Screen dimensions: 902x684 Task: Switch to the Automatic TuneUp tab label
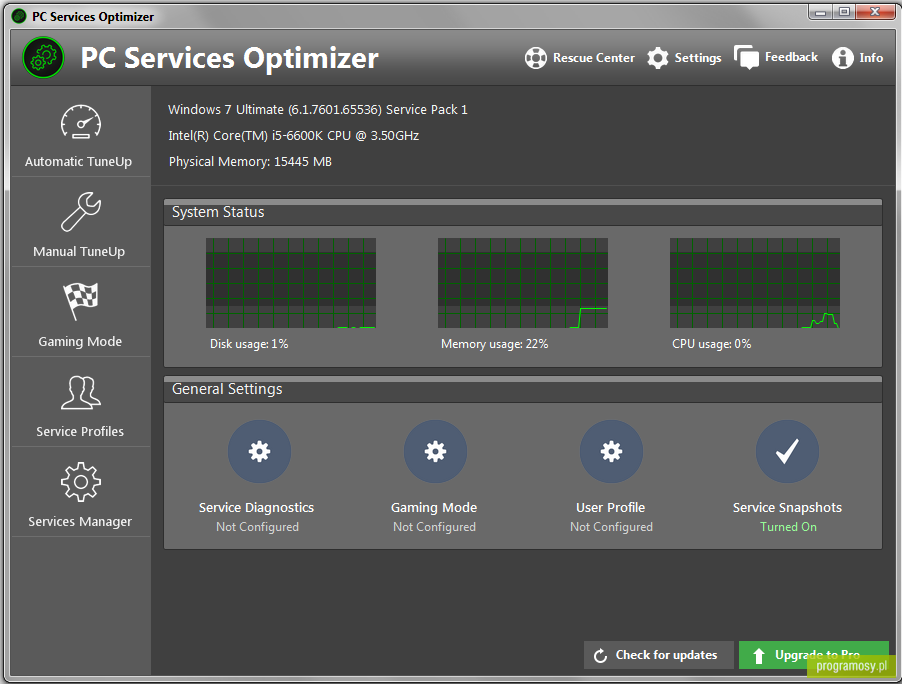point(78,162)
